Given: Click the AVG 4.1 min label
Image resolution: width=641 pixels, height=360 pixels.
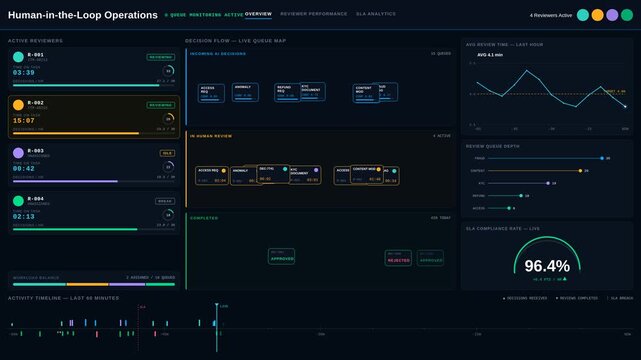Looking at the screenshot, I should click(x=490, y=55).
